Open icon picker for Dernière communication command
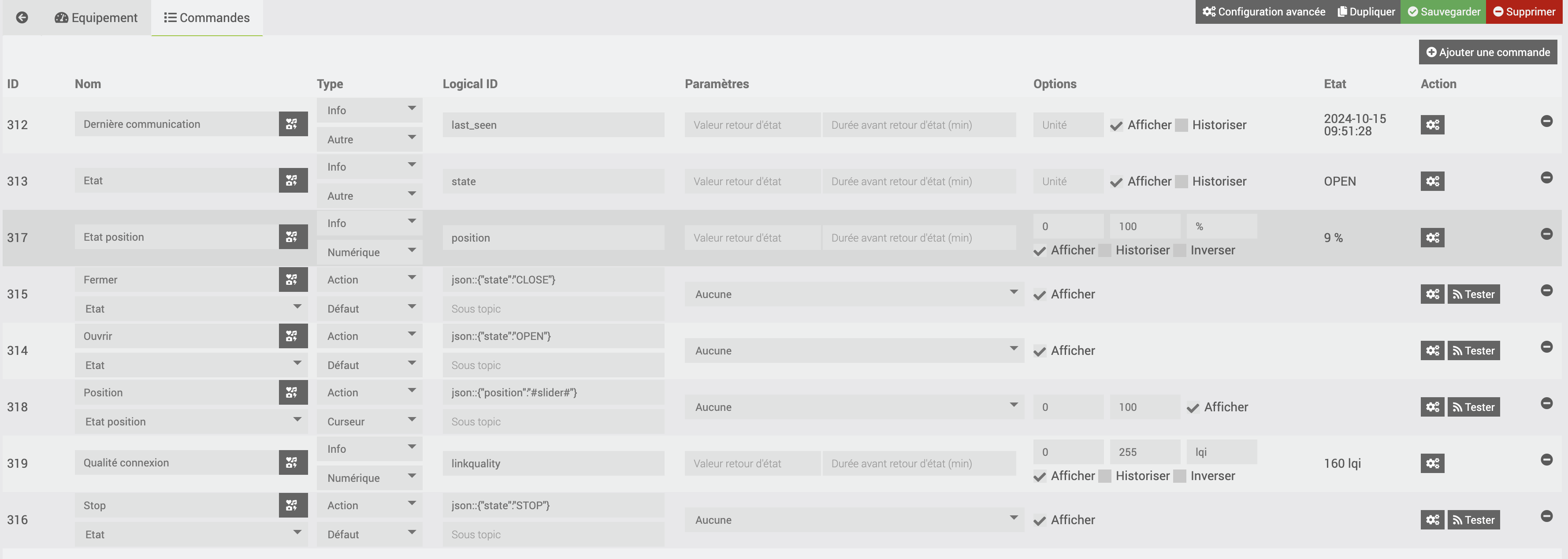1568x559 pixels. pos(293,124)
